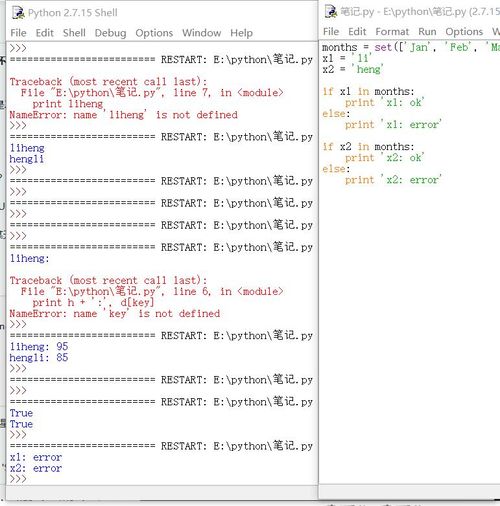The width and height of the screenshot is (500, 506).
Task: Click the 'x2: error' output line
Action: [36, 468]
